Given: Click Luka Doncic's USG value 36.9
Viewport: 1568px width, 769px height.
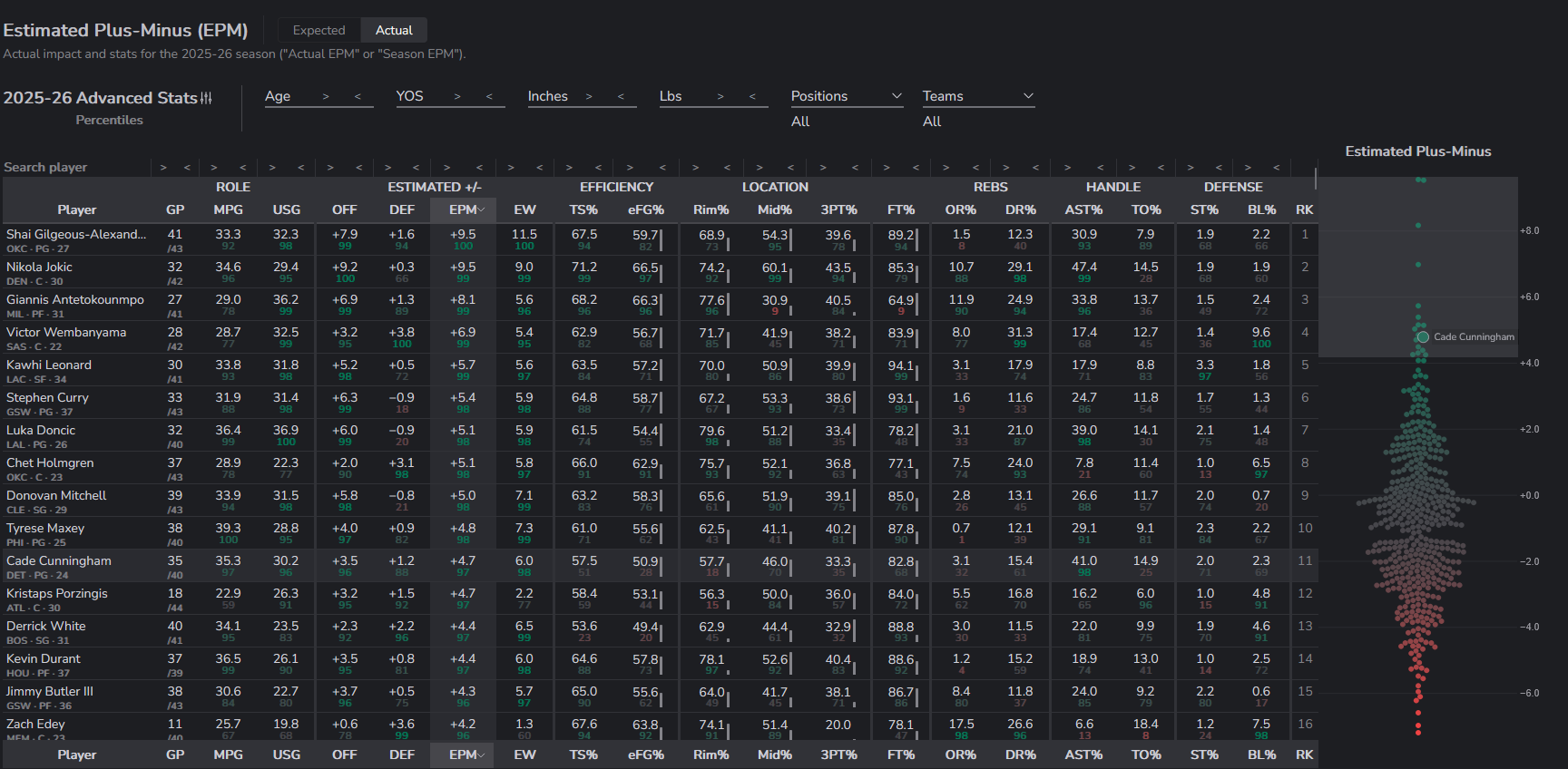Looking at the screenshot, I should point(286,430).
